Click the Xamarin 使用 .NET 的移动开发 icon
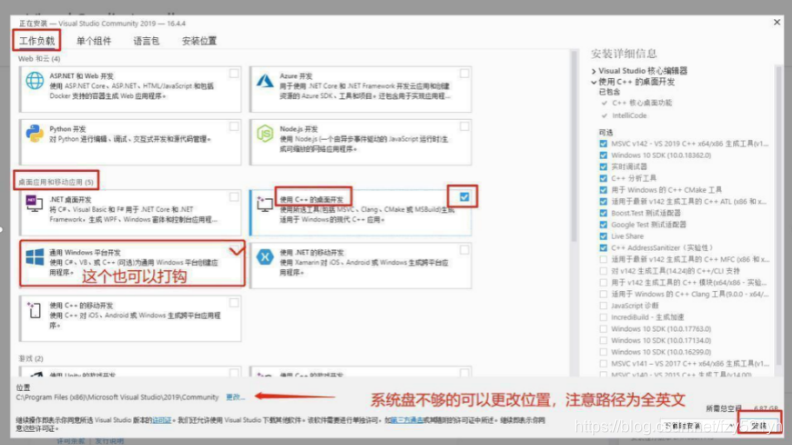This screenshot has height=445, width=792. [x=265, y=257]
